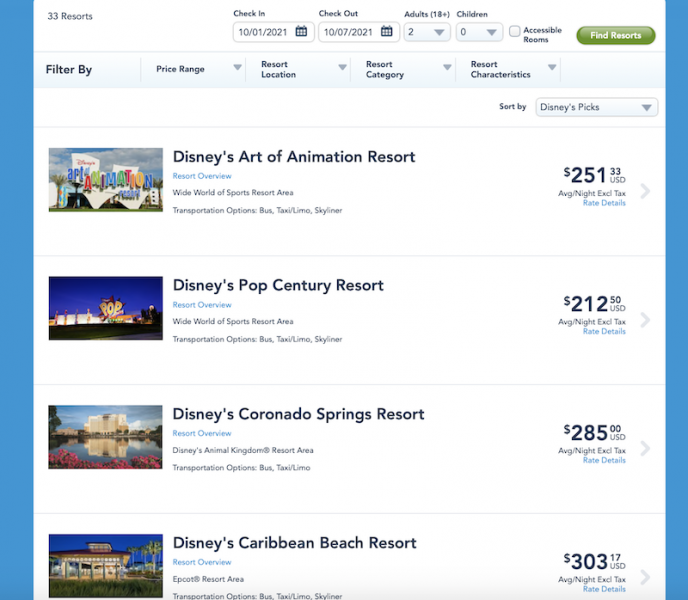Open Resort Overview for Art of Animation
Screen dimensions: 688x600
coord(202,176)
